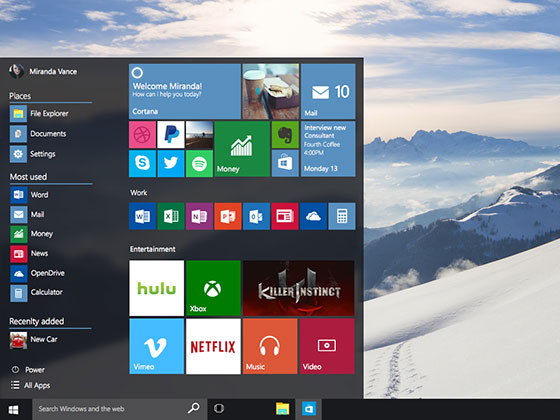Click the Miranda Vance user account
This screenshot has height=420, width=560.
43,71
